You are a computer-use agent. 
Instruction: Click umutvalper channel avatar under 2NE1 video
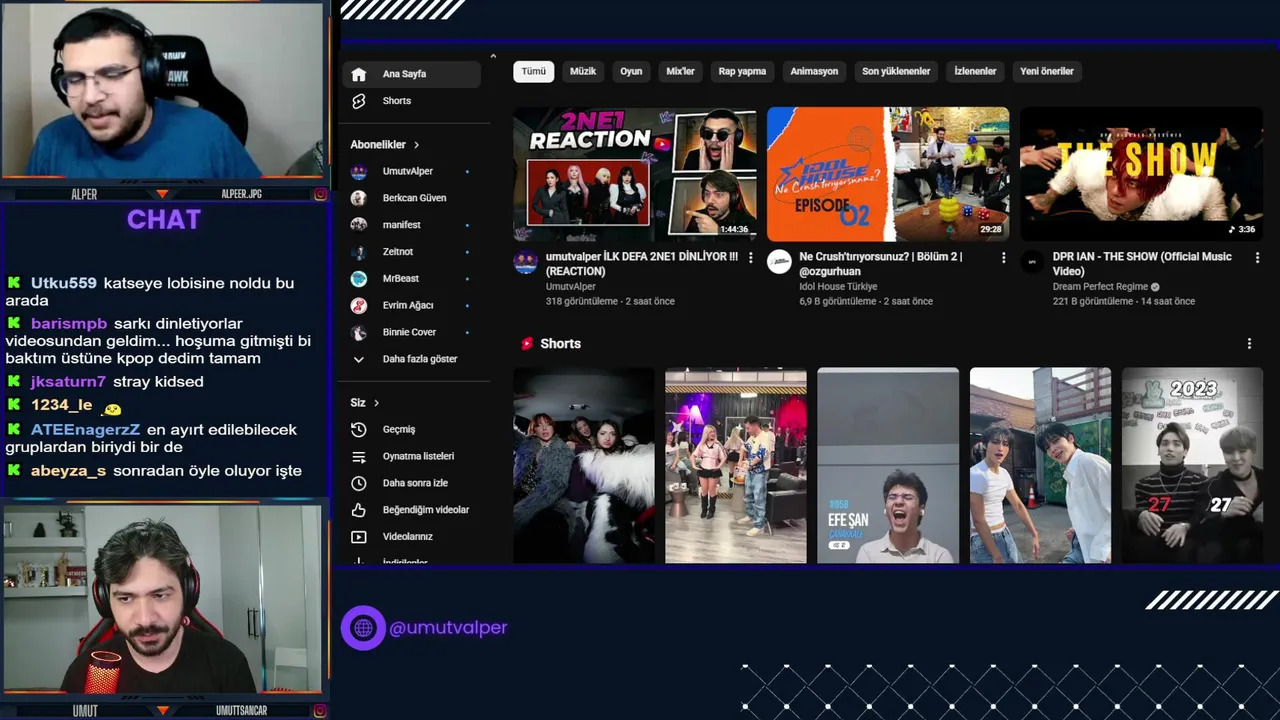pyautogui.click(x=525, y=262)
